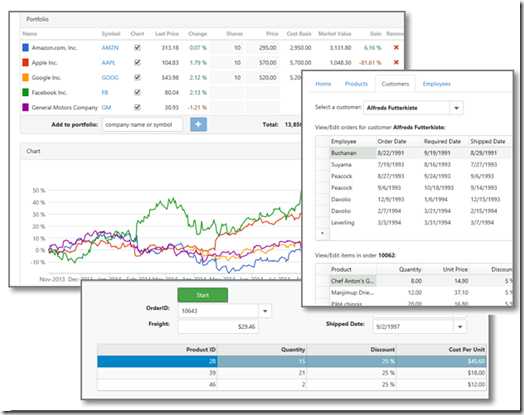Click the Amazon.com Shares input cell
Image resolution: width=524 pixels, height=415 pixels.
point(229,48)
